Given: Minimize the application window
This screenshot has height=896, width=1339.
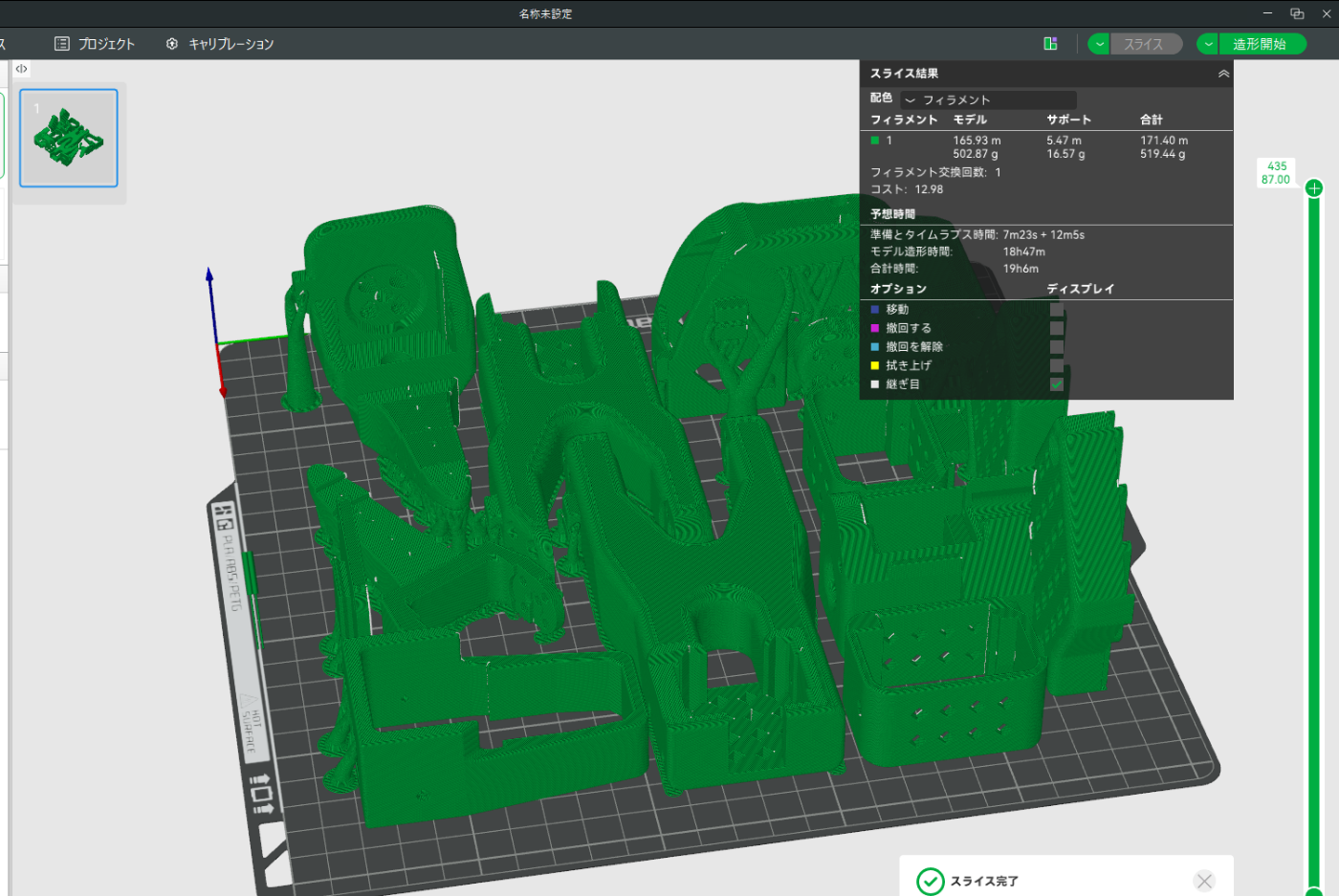Looking at the screenshot, I should (1267, 13).
